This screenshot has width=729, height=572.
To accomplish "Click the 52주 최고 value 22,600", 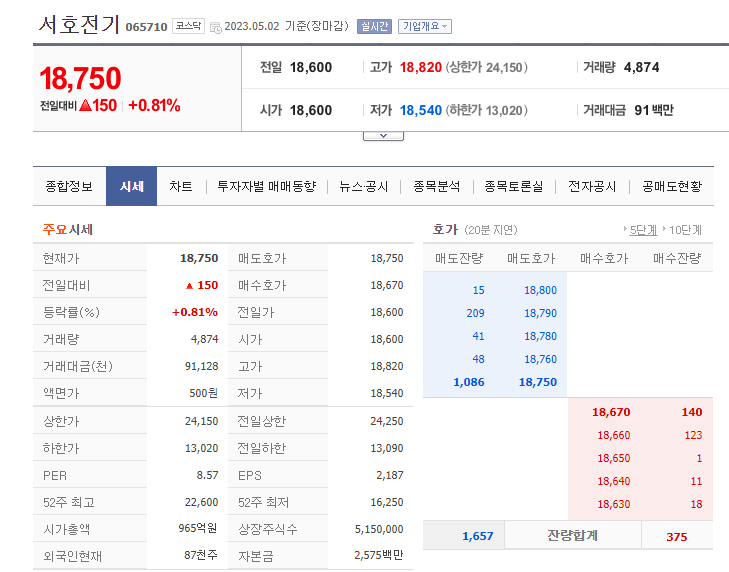I will [x=201, y=502].
